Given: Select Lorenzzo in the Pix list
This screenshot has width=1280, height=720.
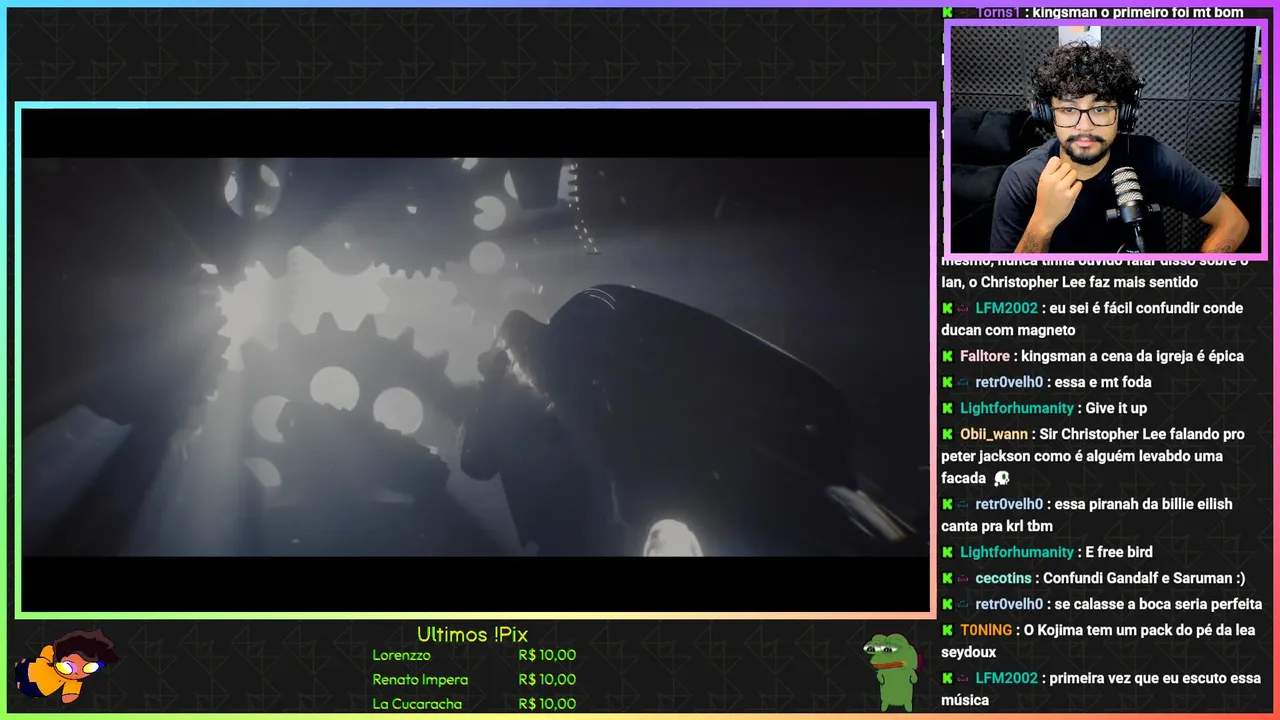Looking at the screenshot, I should 402,655.
